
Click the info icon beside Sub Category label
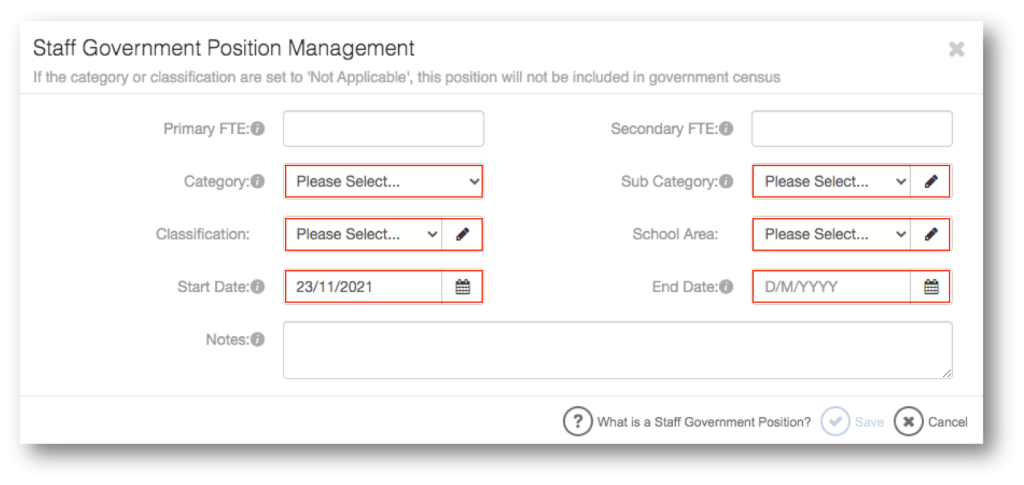pyautogui.click(x=726, y=181)
